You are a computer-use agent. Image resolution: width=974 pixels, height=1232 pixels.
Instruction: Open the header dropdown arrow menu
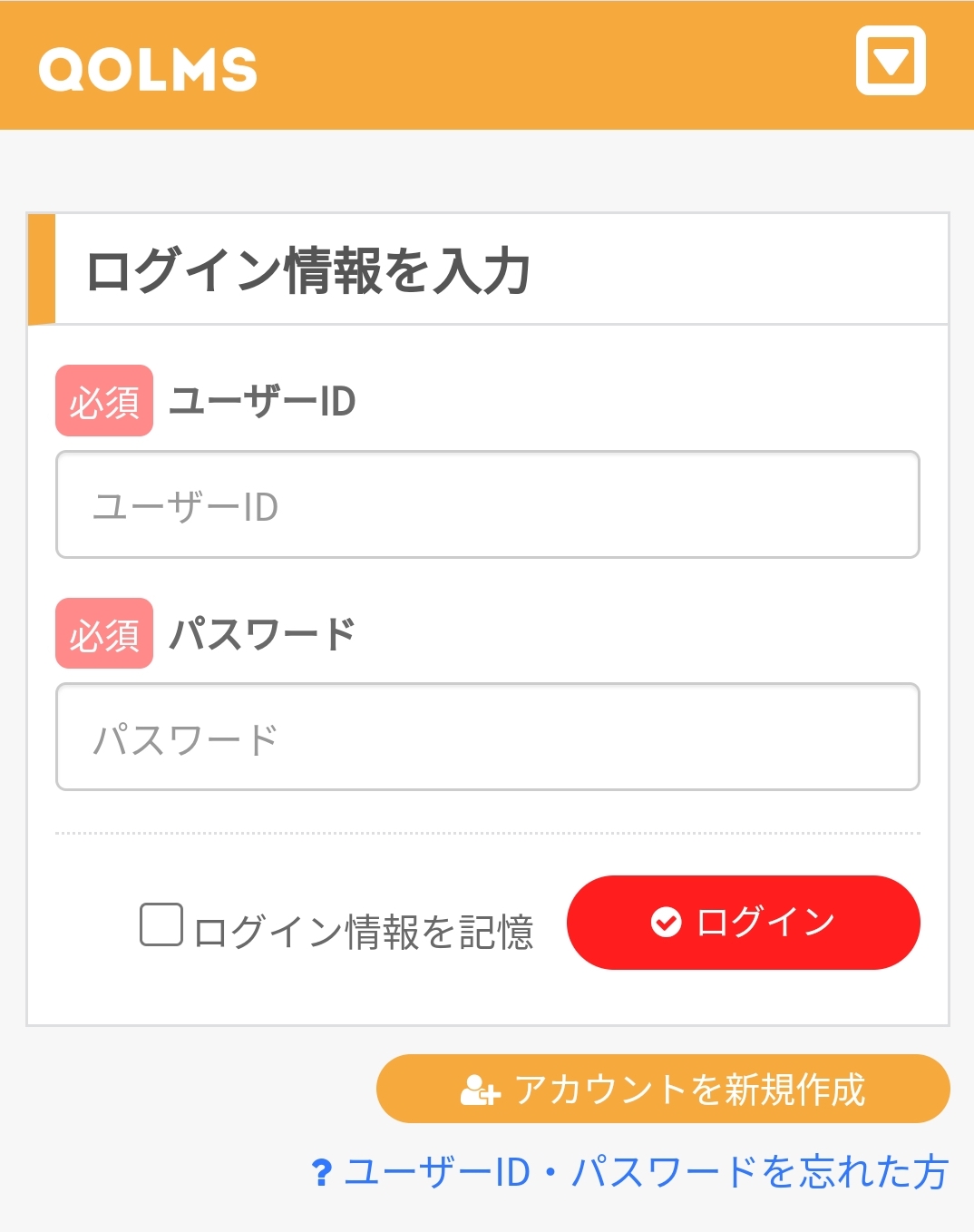[891, 61]
